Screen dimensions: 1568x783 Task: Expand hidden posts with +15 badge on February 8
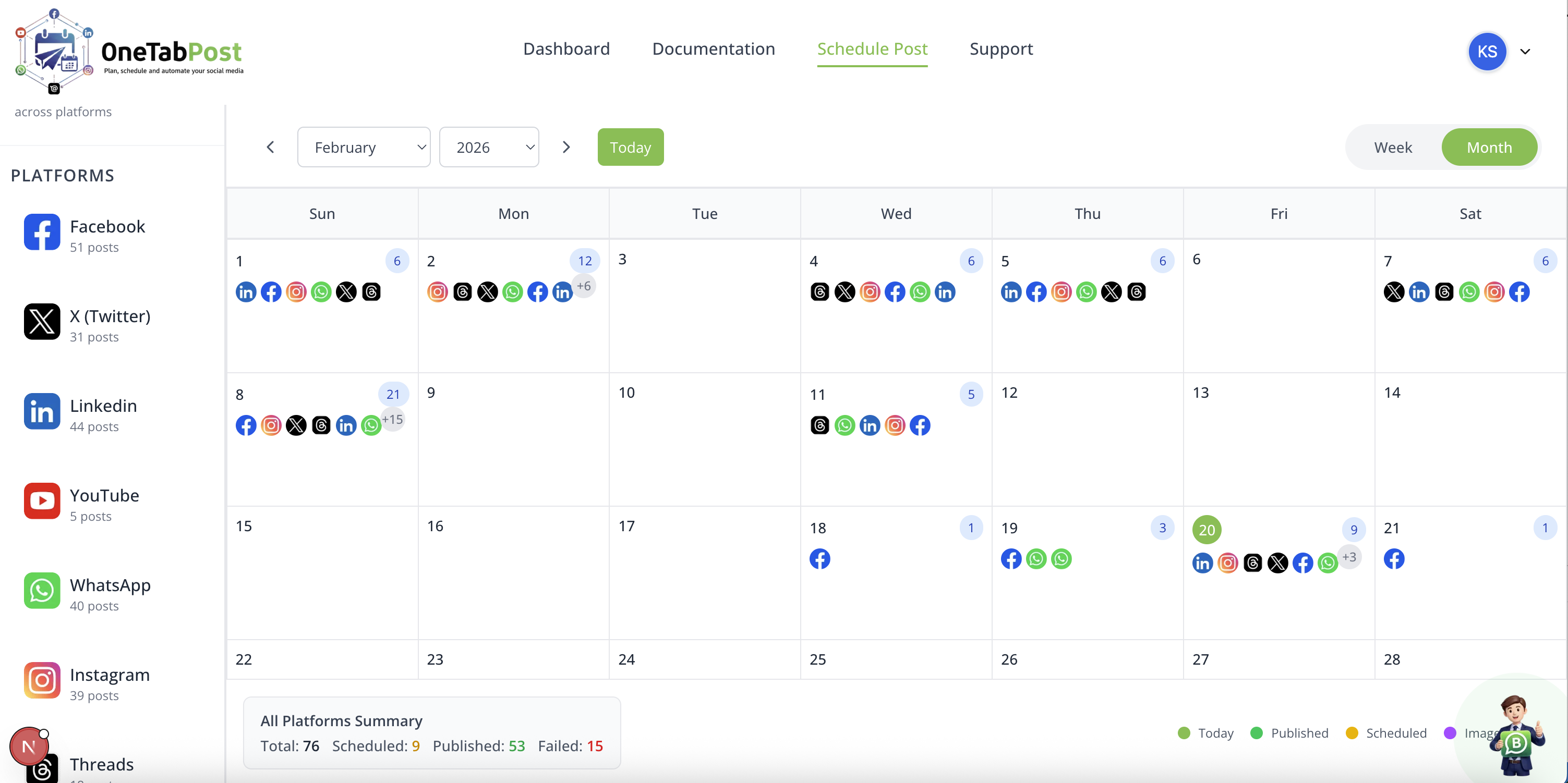pyautogui.click(x=393, y=419)
